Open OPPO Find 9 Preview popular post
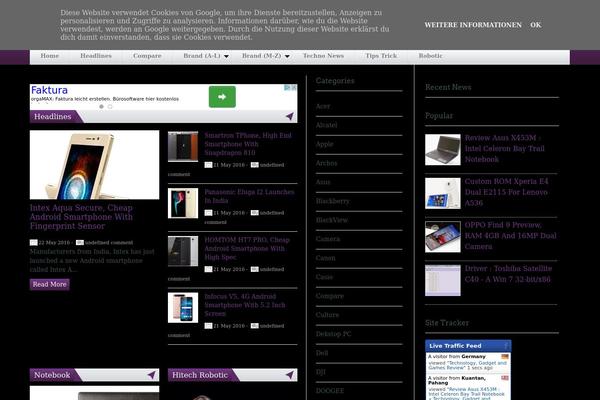This screenshot has height=400, width=600. coord(510,236)
